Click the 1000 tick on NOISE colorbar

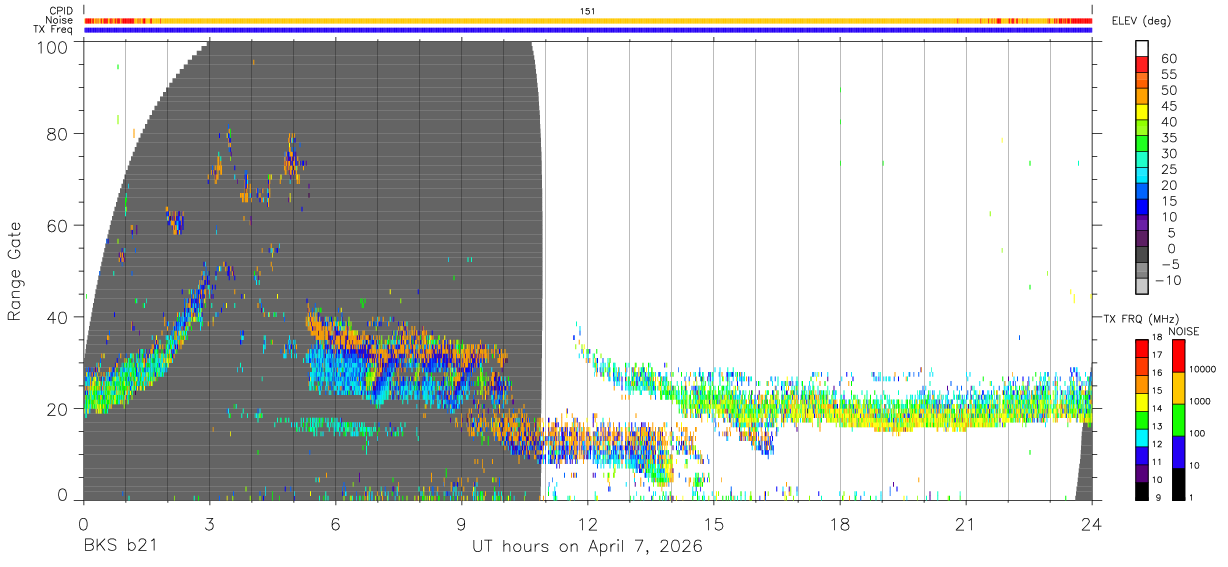[x=1198, y=400]
